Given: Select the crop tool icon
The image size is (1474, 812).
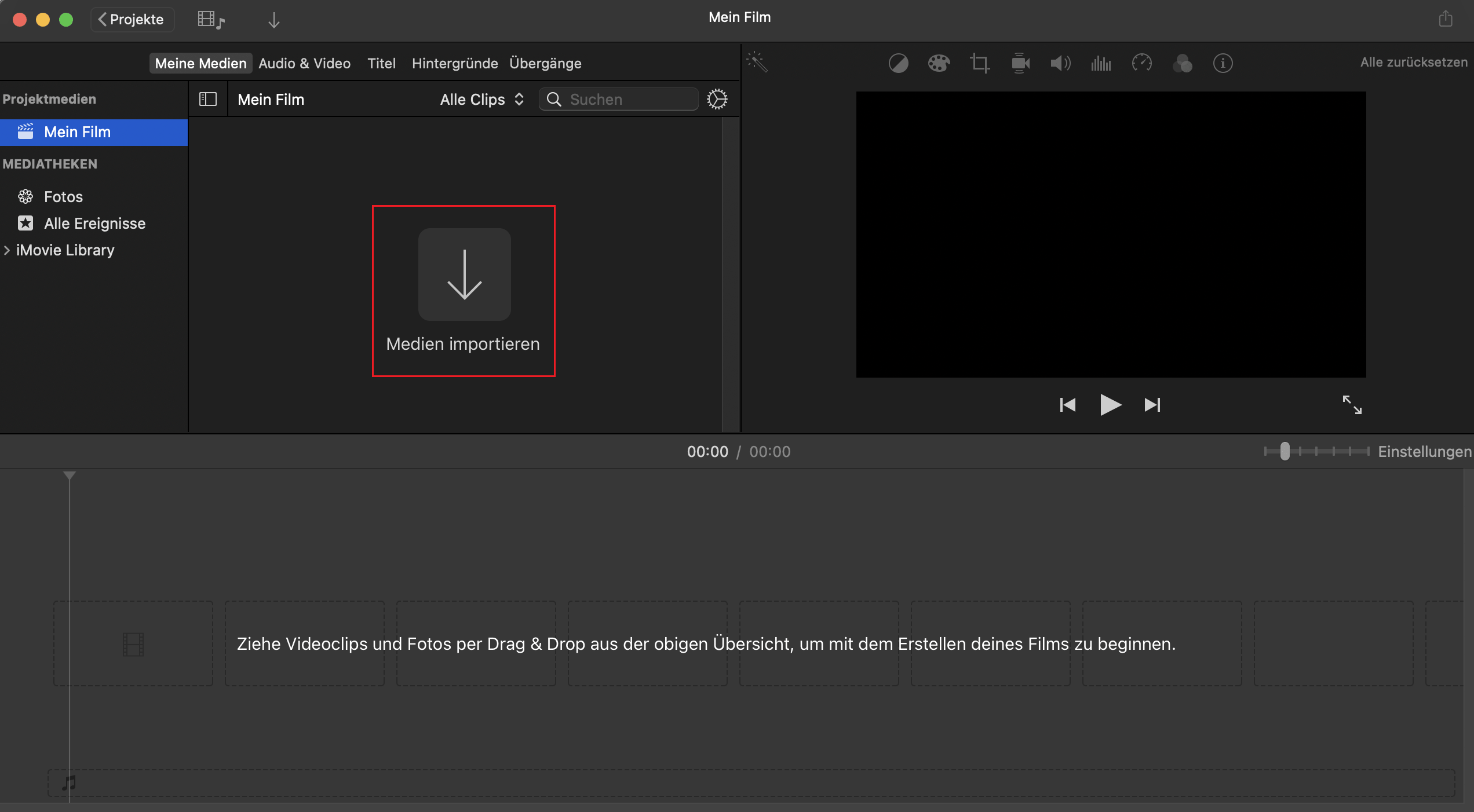Looking at the screenshot, I should (979, 63).
